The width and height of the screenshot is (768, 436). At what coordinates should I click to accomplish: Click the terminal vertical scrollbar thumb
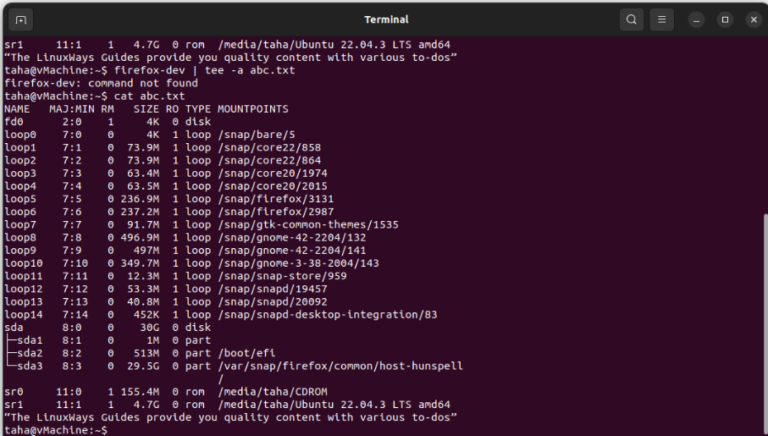coord(766,323)
